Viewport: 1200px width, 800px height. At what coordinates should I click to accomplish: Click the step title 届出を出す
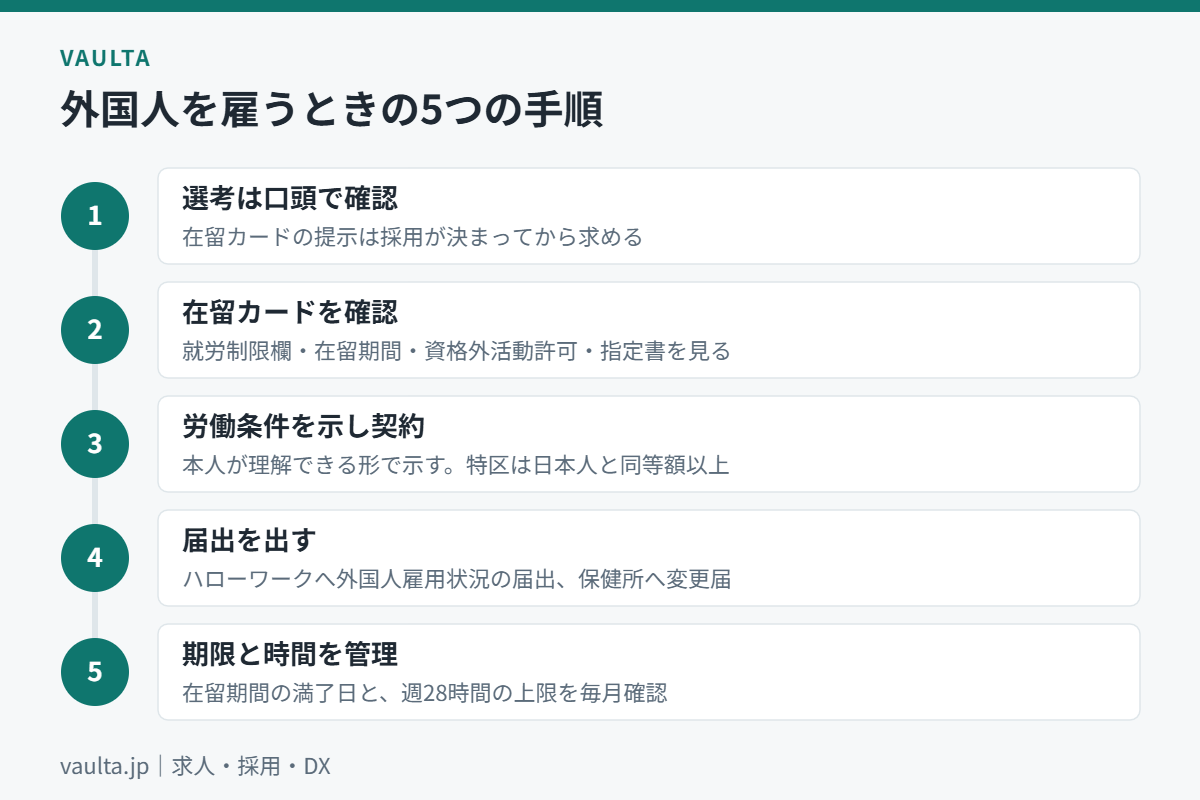249,540
